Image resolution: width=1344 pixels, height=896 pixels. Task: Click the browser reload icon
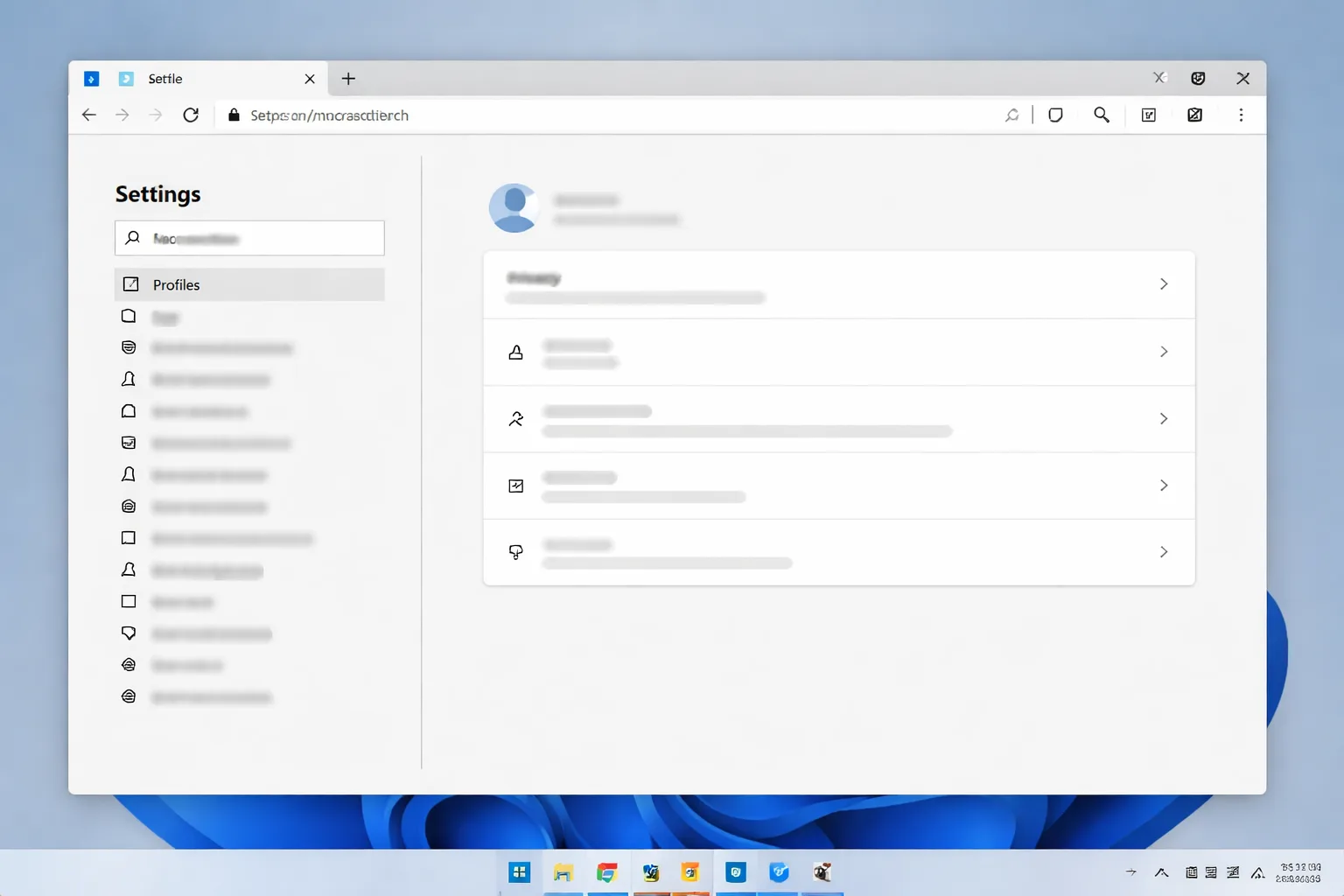(x=191, y=115)
